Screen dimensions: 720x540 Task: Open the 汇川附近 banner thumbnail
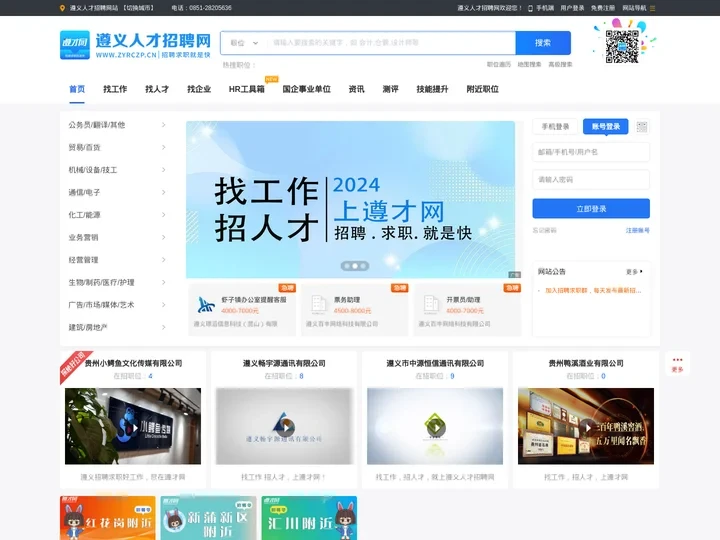click(309, 518)
